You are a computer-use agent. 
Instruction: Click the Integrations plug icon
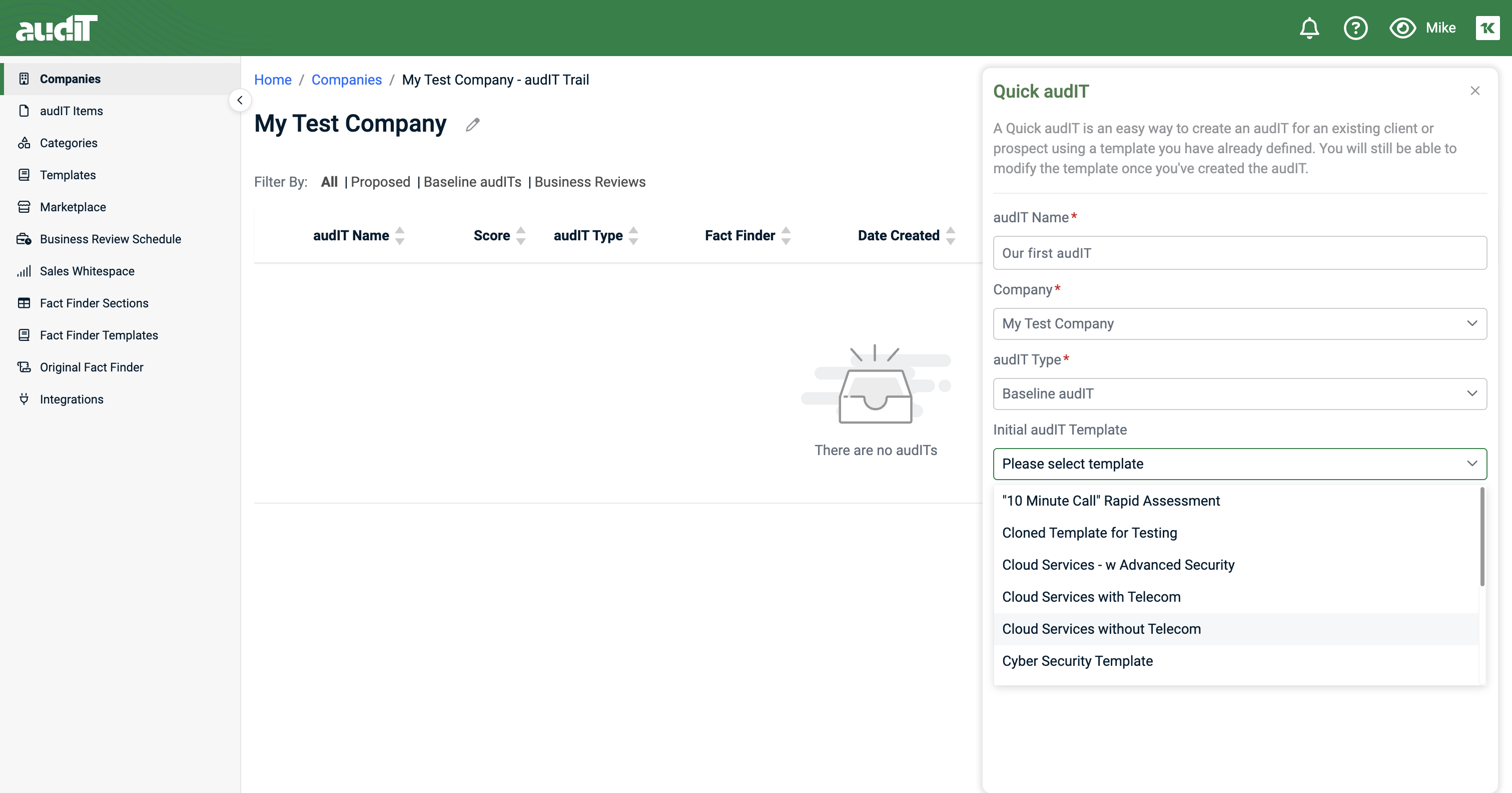tap(24, 399)
